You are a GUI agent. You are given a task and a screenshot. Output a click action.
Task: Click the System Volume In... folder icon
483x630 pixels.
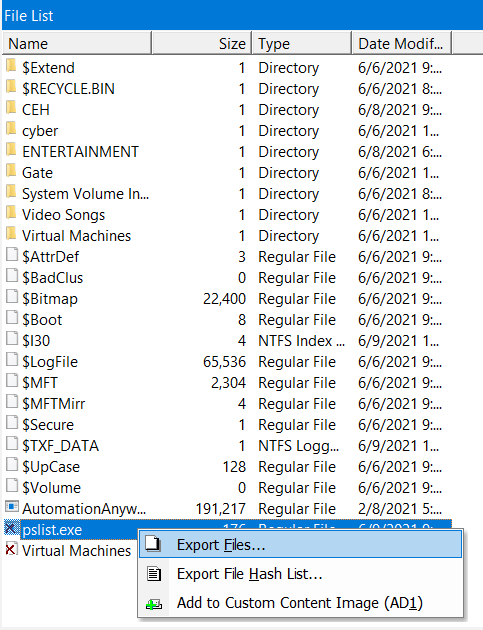pos(11,192)
